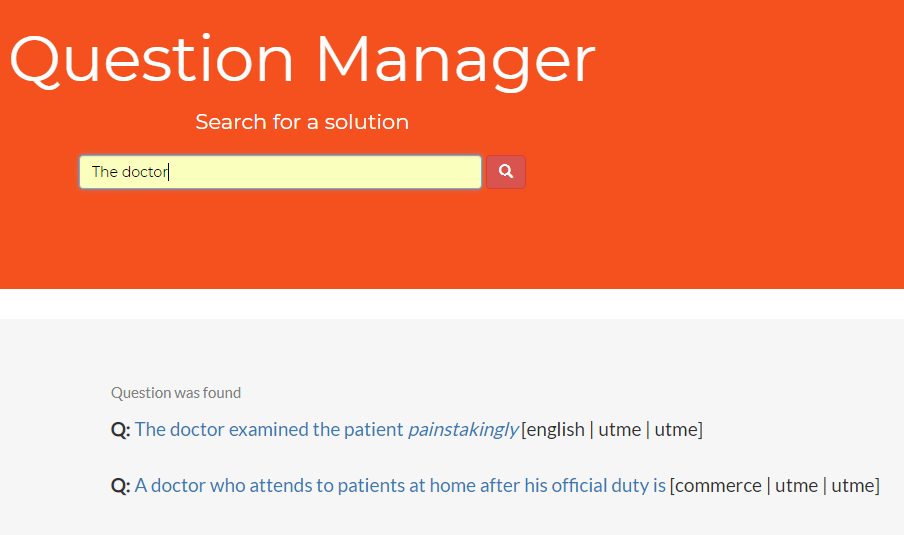This screenshot has height=535, width=904.
Task: Click the white strip below the orange header
Action: (x=452, y=304)
